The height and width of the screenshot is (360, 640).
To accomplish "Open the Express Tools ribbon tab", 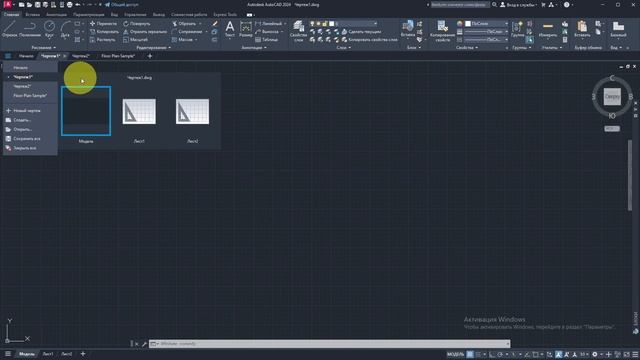I will (x=225, y=14).
